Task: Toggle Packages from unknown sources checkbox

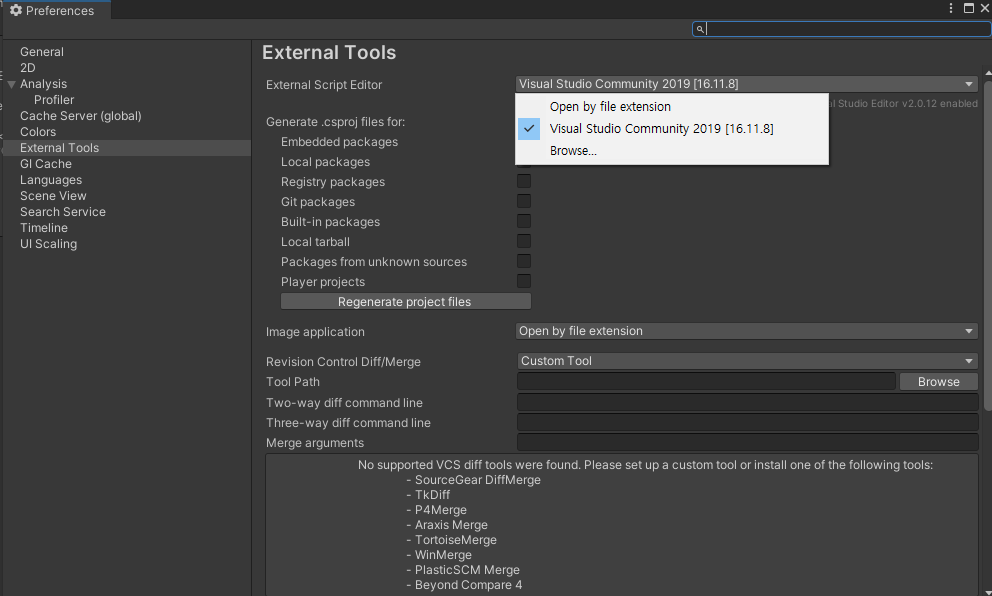Action: pos(524,261)
